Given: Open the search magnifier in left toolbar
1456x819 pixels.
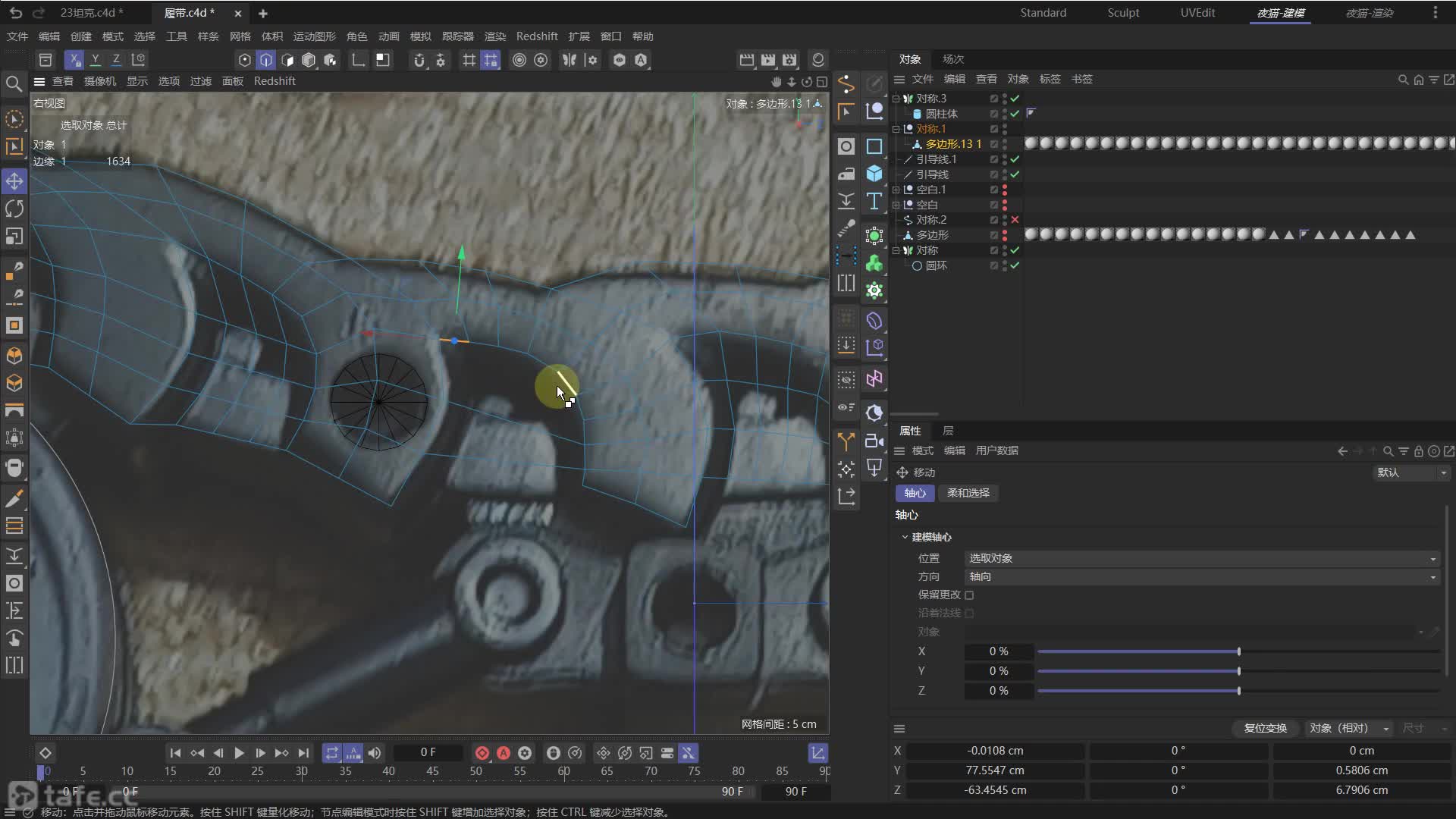Looking at the screenshot, I should click(x=14, y=83).
